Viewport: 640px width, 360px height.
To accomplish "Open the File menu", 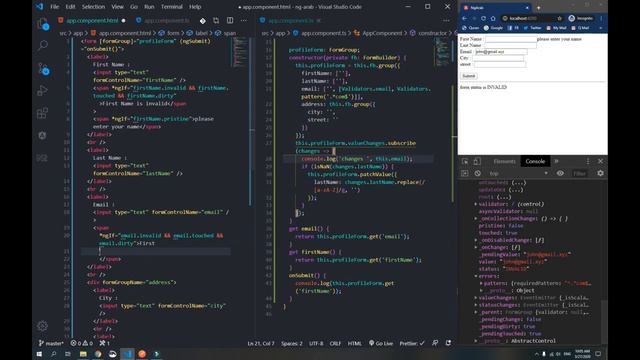I will (54, 7).
